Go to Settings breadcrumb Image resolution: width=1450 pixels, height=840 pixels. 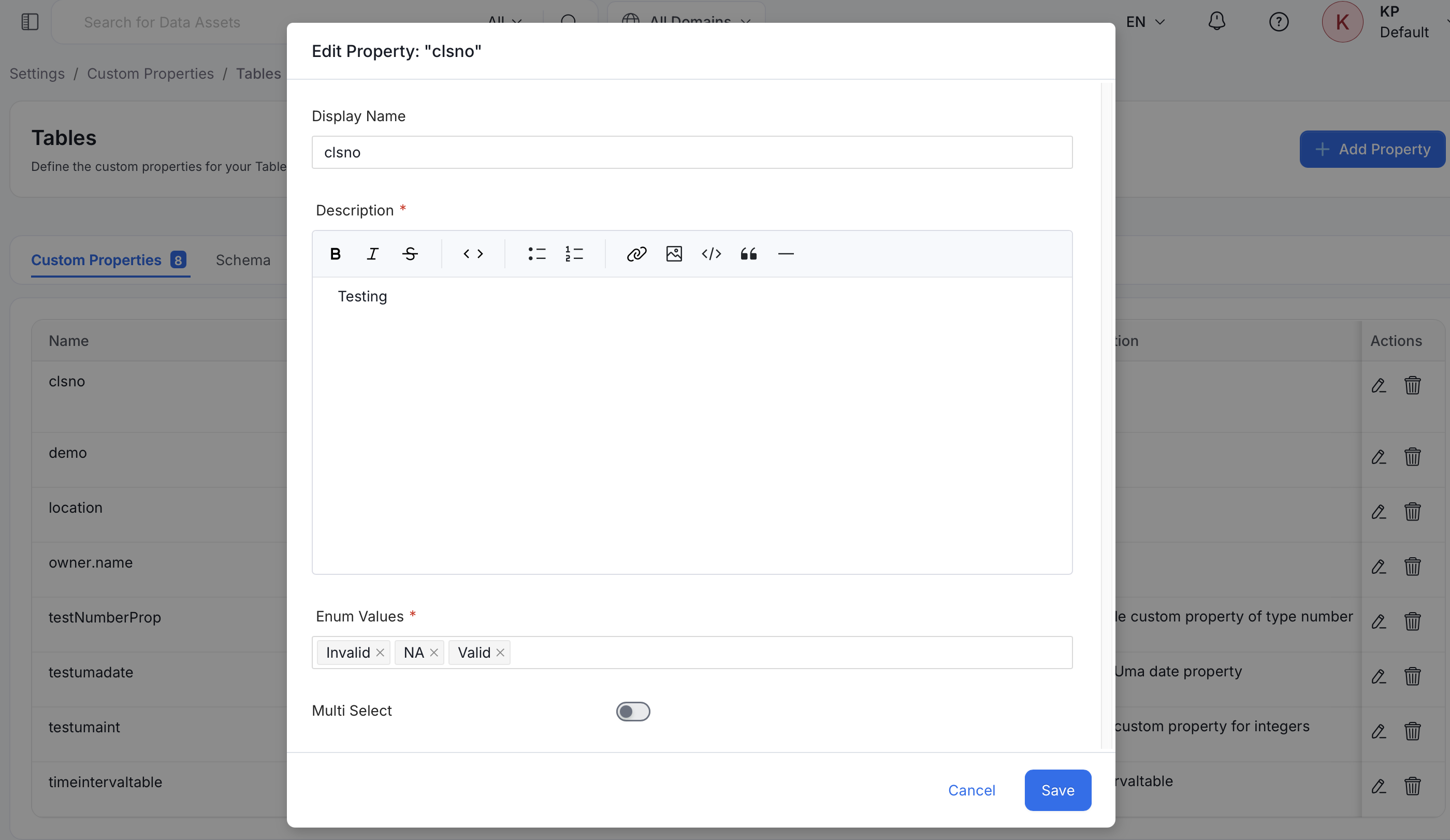pyautogui.click(x=37, y=74)
